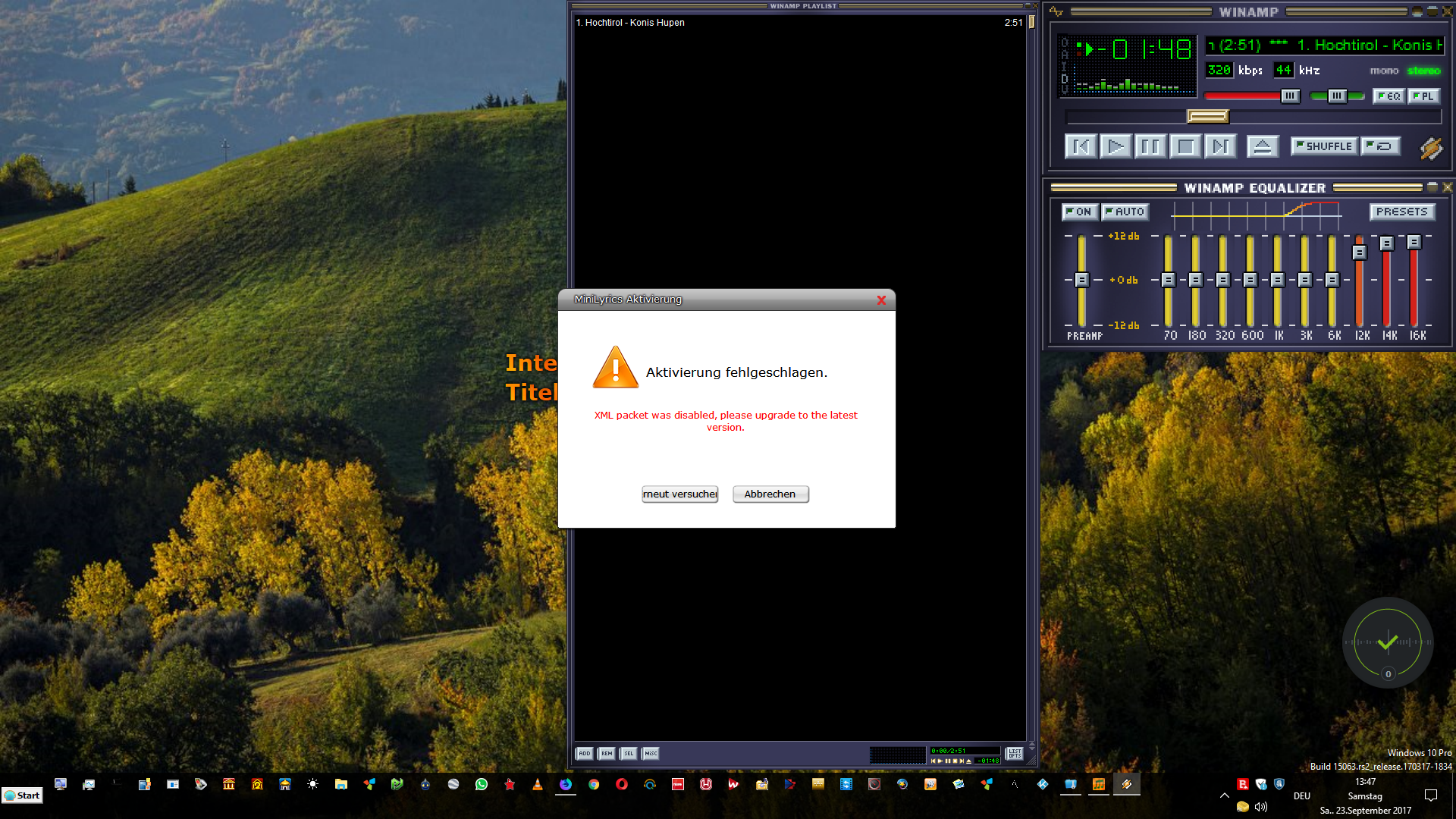This screenshot has height=819, width=1456.
Task: Click the 600 Hz equalizer band slider
Action: (x=1250, y=280)
